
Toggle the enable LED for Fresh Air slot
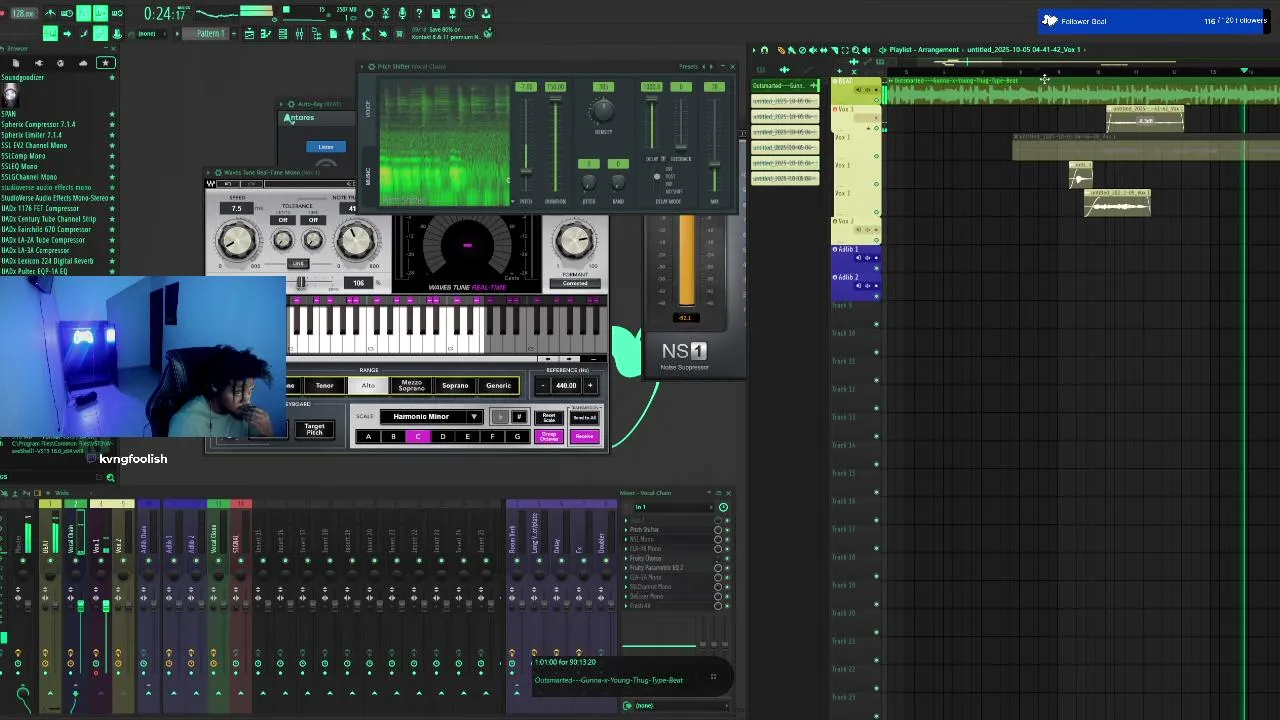coord(727,606)
